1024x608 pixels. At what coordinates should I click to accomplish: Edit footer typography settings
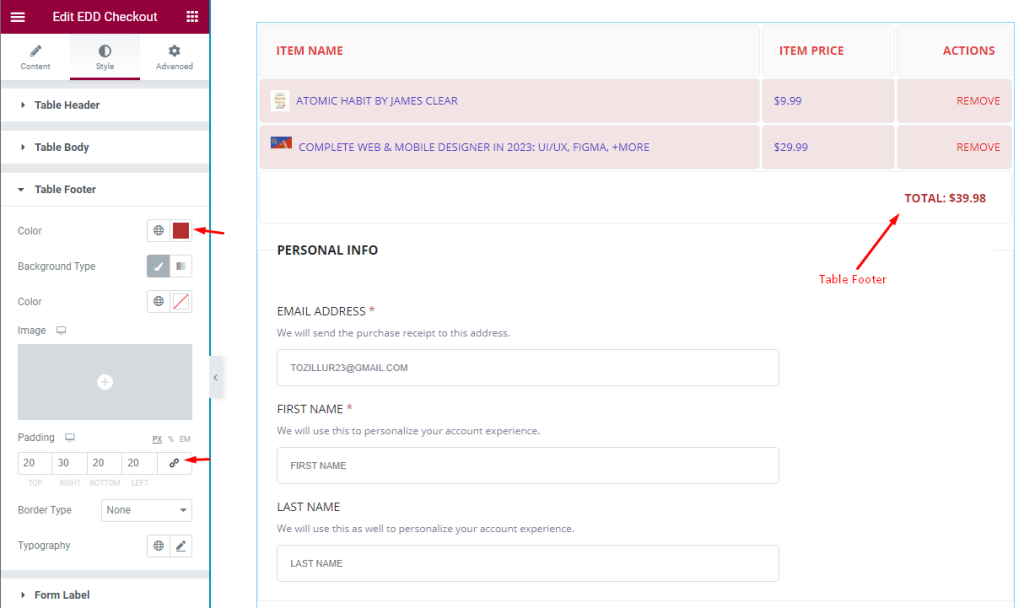pyautogui.click(x=181, y=546)
